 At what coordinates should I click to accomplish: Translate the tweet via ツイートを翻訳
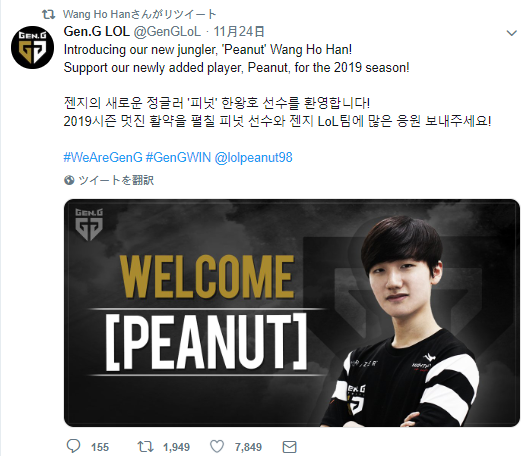point(116,180)
